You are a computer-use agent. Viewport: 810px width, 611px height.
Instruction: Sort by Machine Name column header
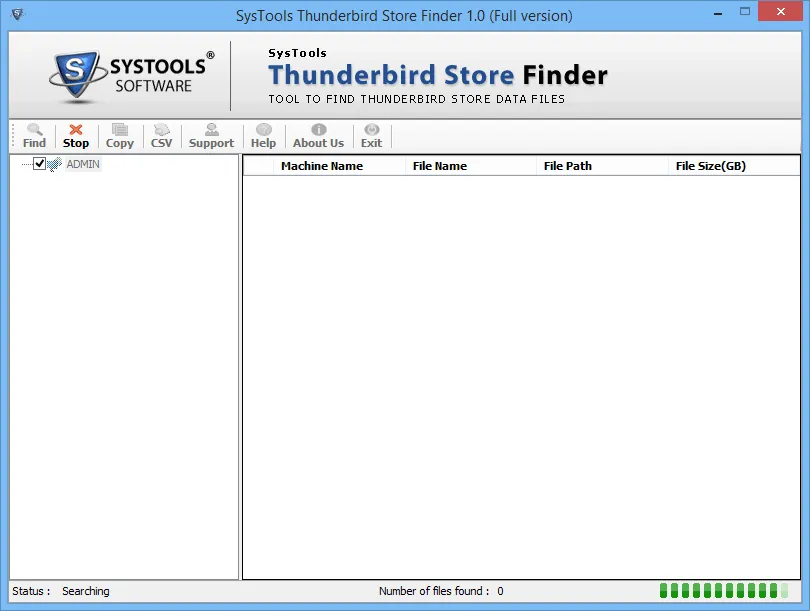[339, 166]
